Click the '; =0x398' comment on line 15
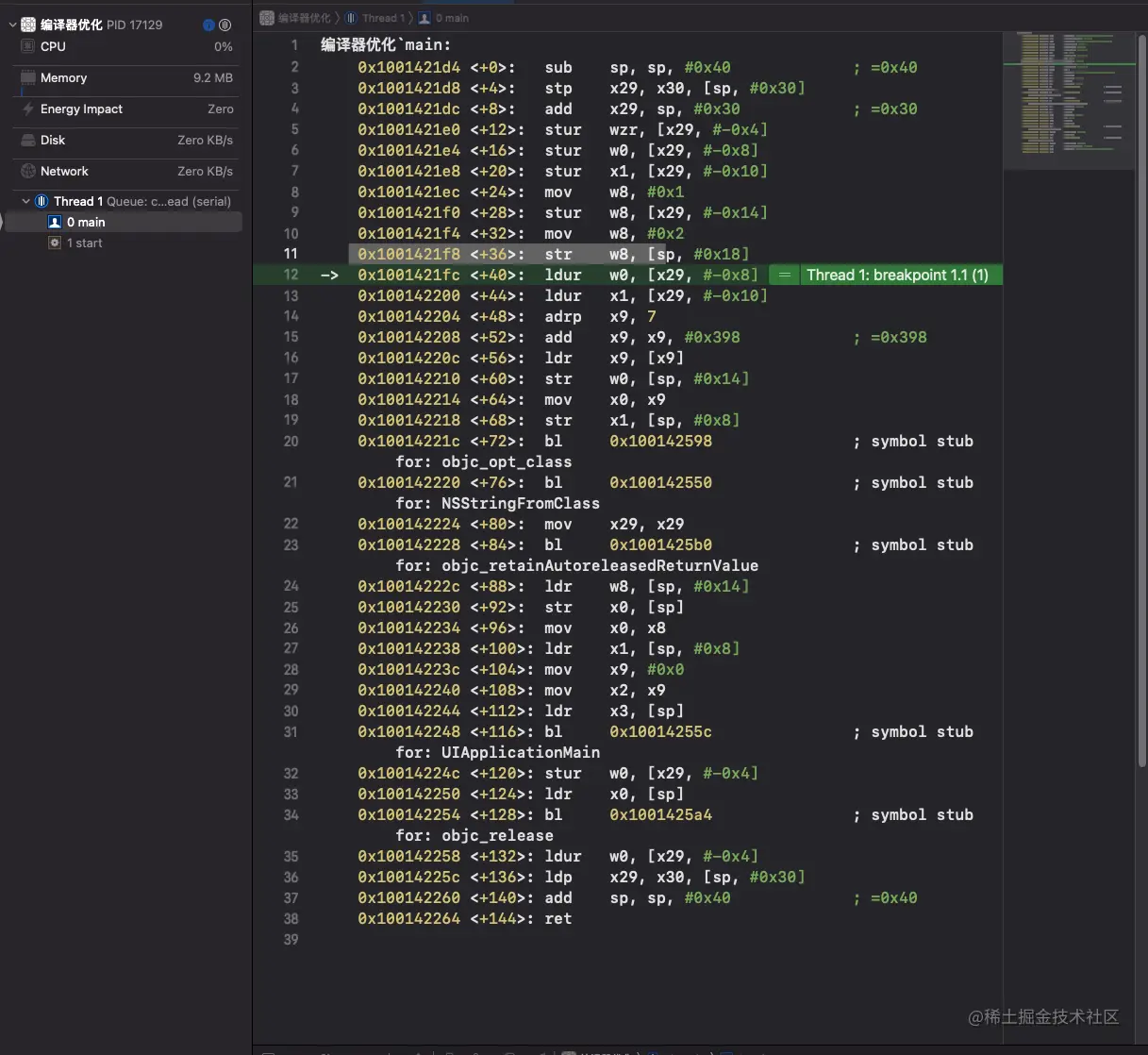 [x=890, y=337]
